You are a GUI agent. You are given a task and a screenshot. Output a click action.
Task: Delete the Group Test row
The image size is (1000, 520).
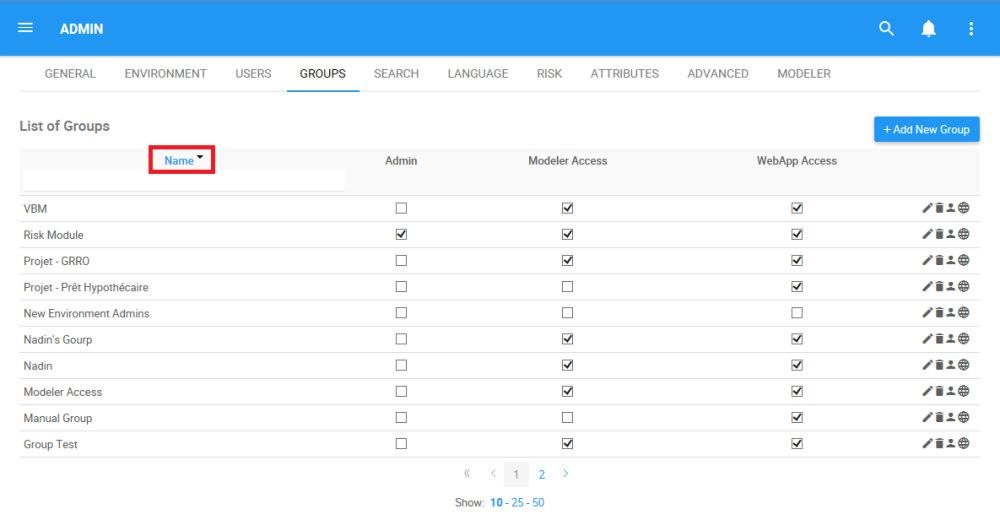[939, 443]
